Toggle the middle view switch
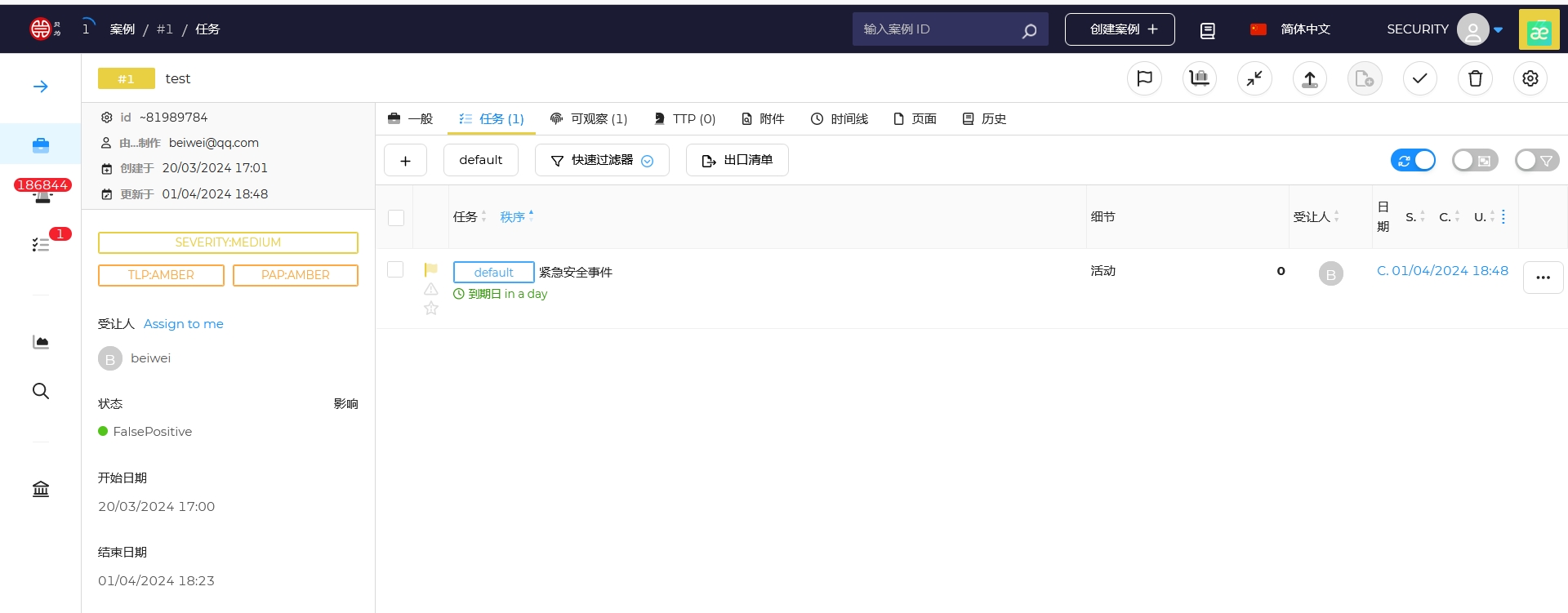This screenshot has width=1568, height=613. pos(1475,161)
